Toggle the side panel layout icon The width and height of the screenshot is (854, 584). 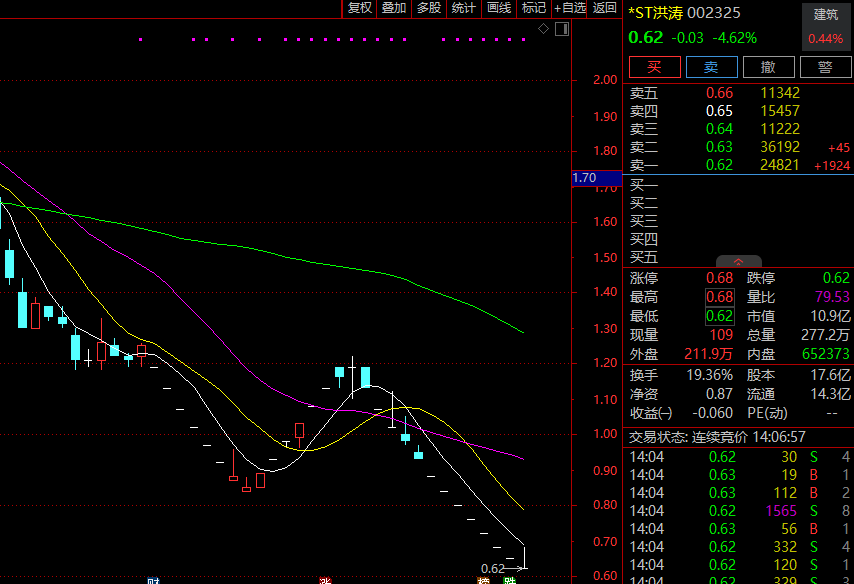562,29
